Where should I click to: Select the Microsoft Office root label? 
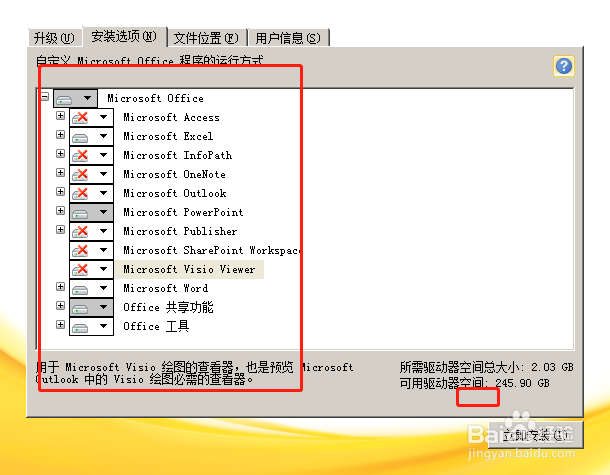point(155,98)
